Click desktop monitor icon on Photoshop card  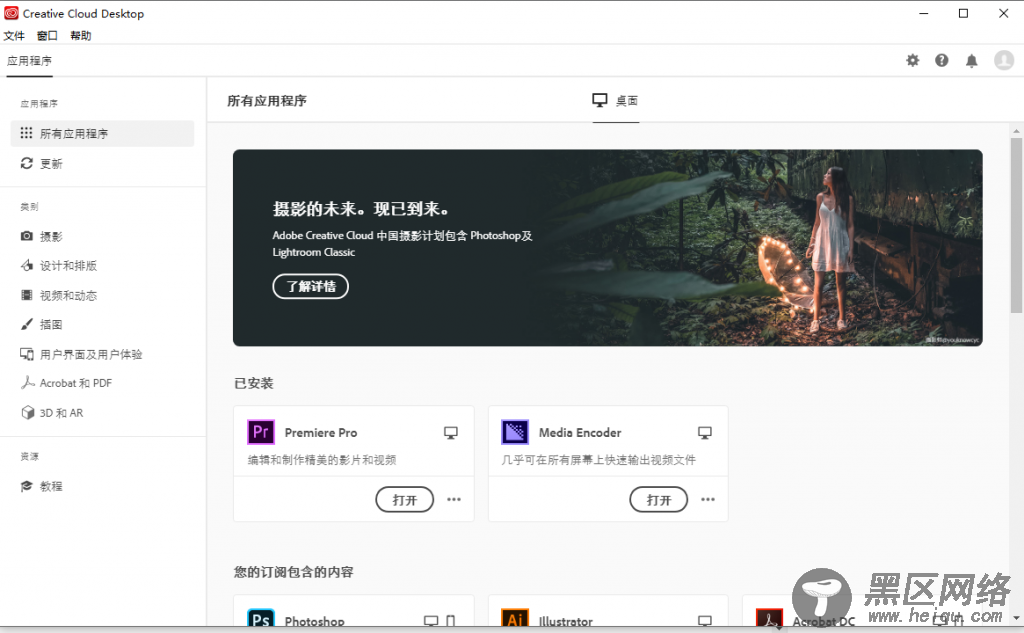(x=431, y=621)
